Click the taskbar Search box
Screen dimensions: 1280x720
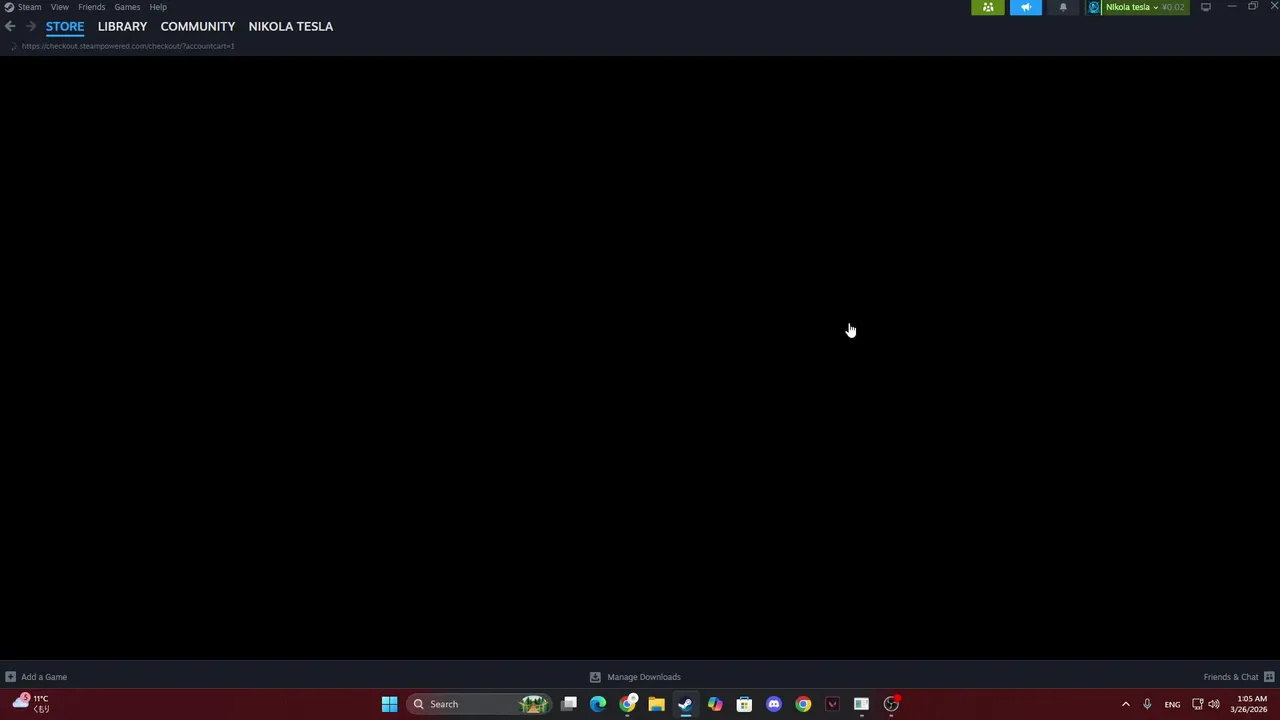pos(479,704)
